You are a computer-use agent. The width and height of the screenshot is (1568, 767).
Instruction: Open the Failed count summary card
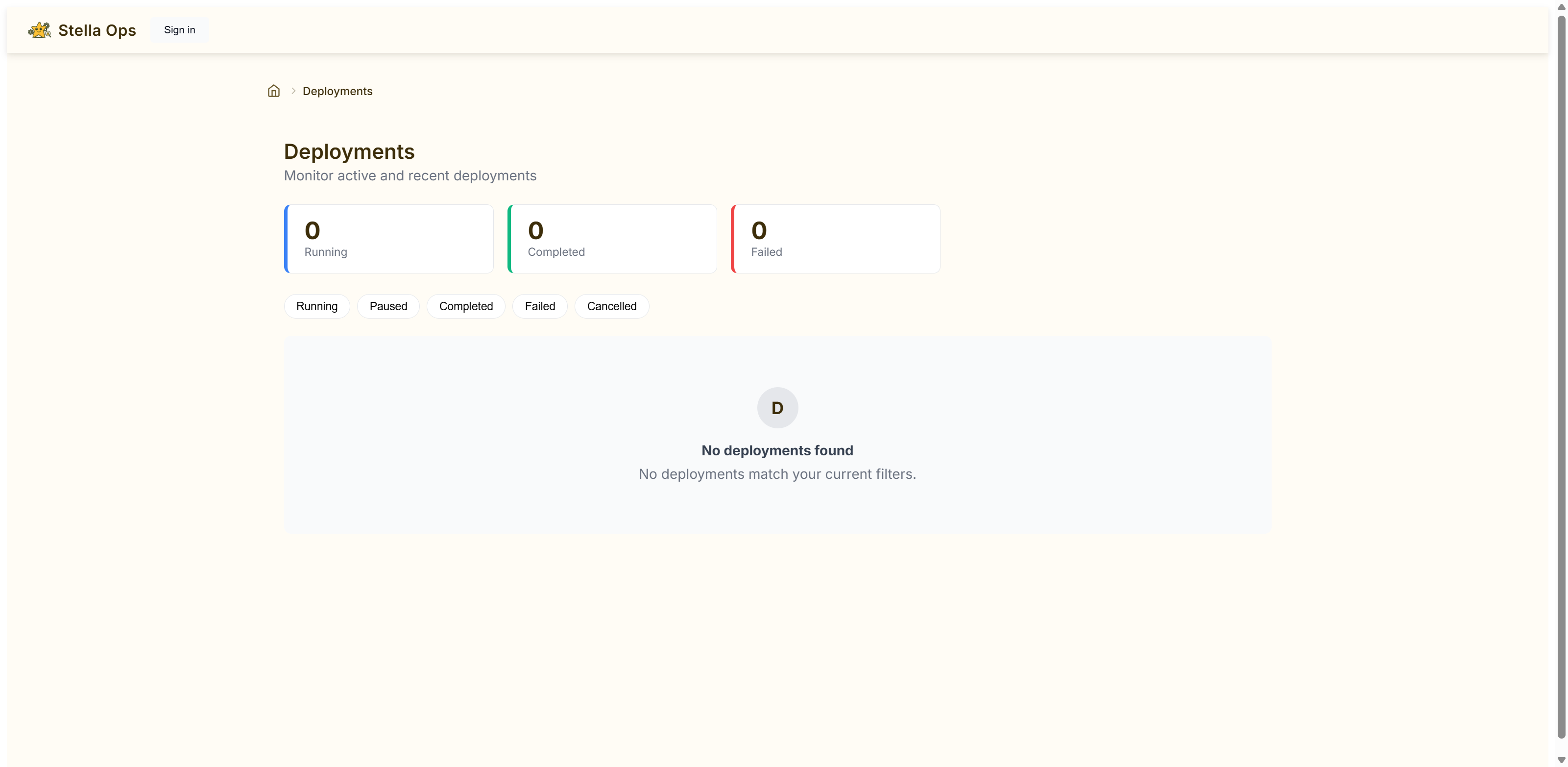pos(835,239)
